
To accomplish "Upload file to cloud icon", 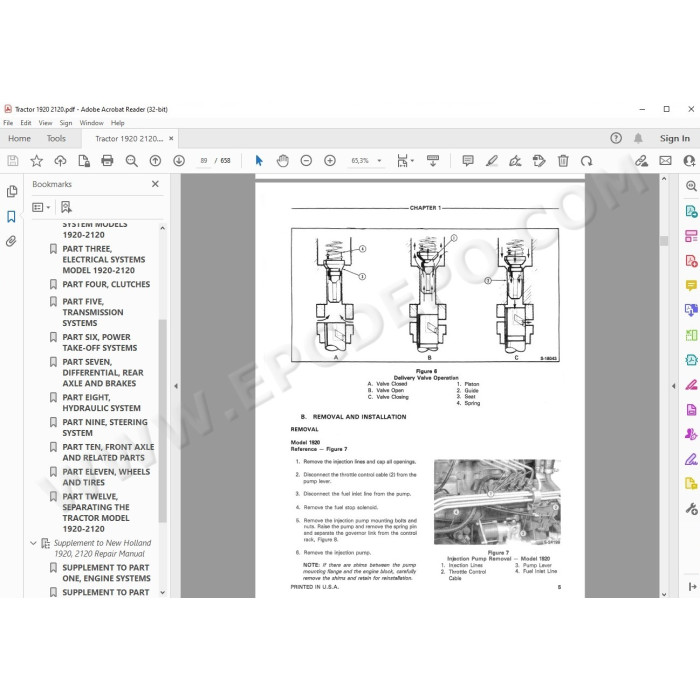I will pyautogui.click(x=60, y=161).
